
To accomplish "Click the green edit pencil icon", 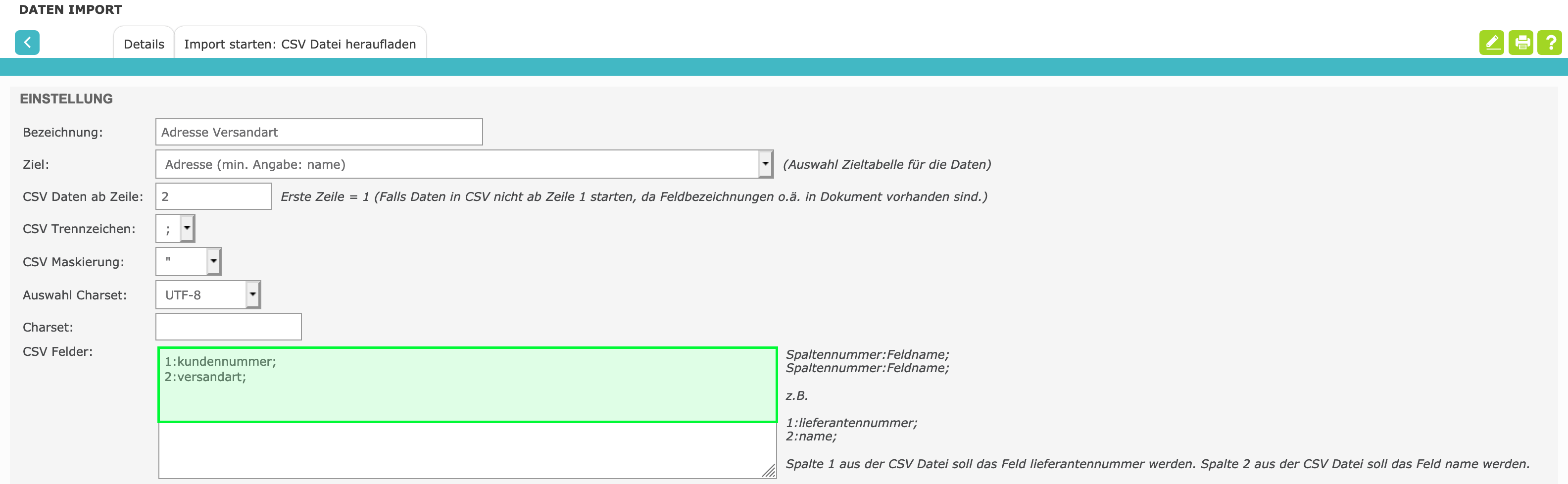I will pyautogui.click(x=1491, y=43).
